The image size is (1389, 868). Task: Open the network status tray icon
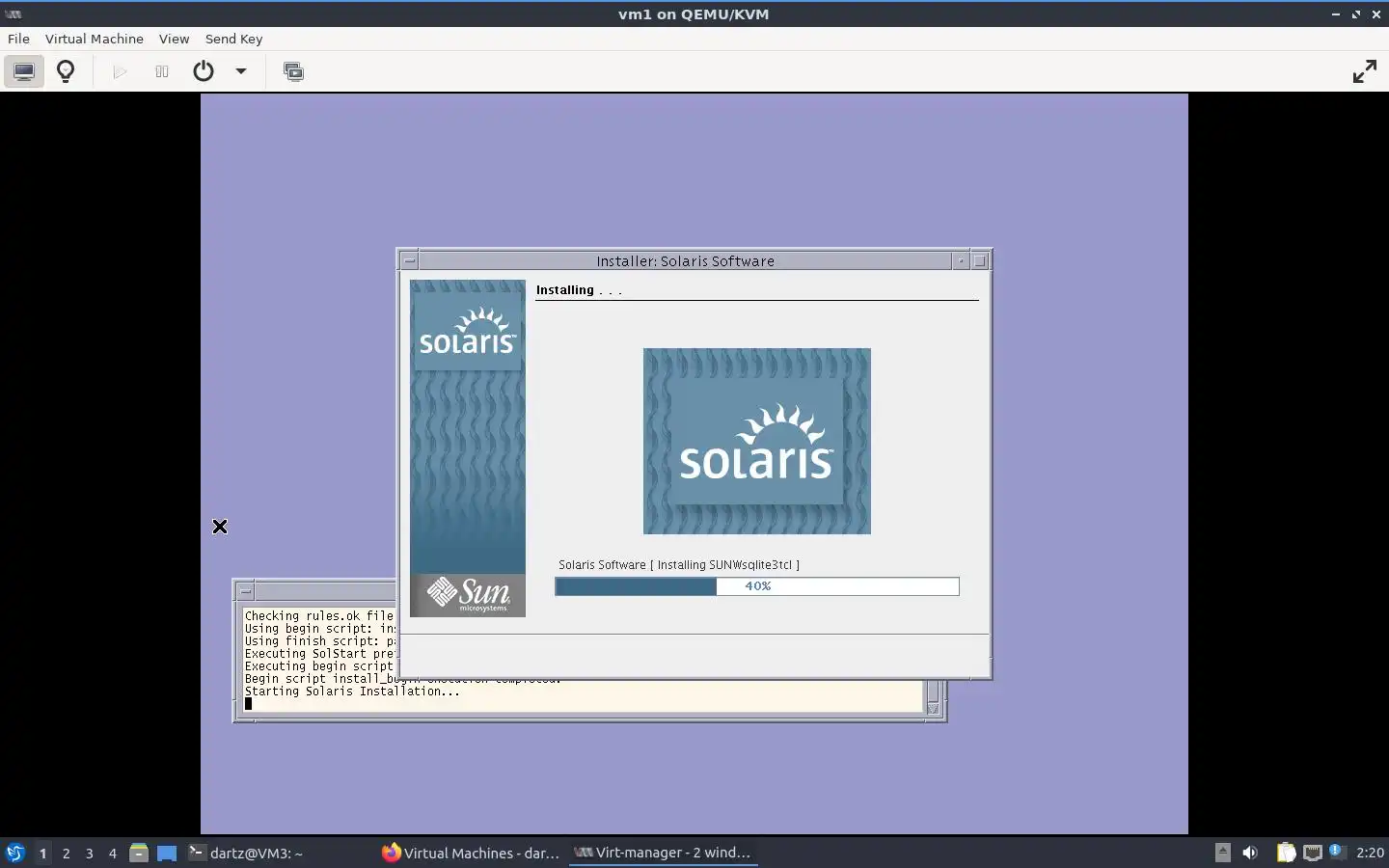pyautogui.click(x=1312, y=853)
